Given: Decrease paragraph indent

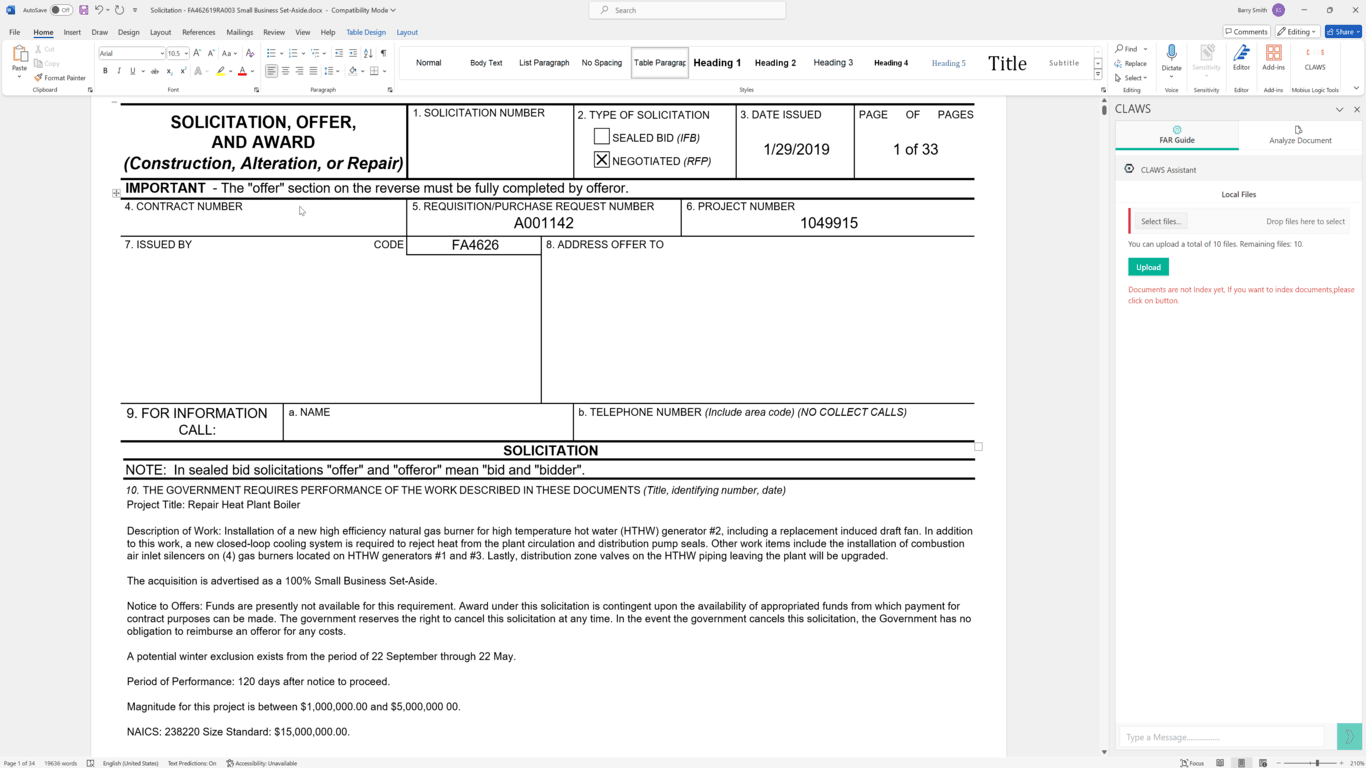Looking at the screenshot, I should pos(339,53).
